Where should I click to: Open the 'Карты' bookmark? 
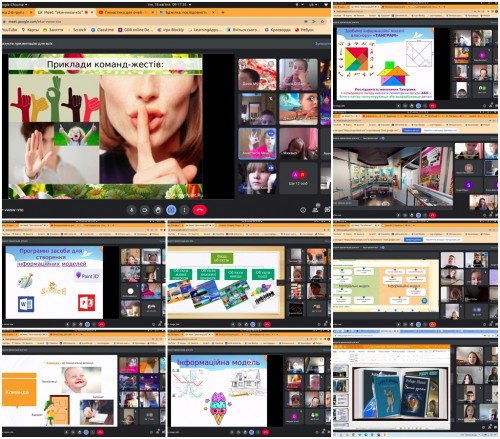(30, 30)
